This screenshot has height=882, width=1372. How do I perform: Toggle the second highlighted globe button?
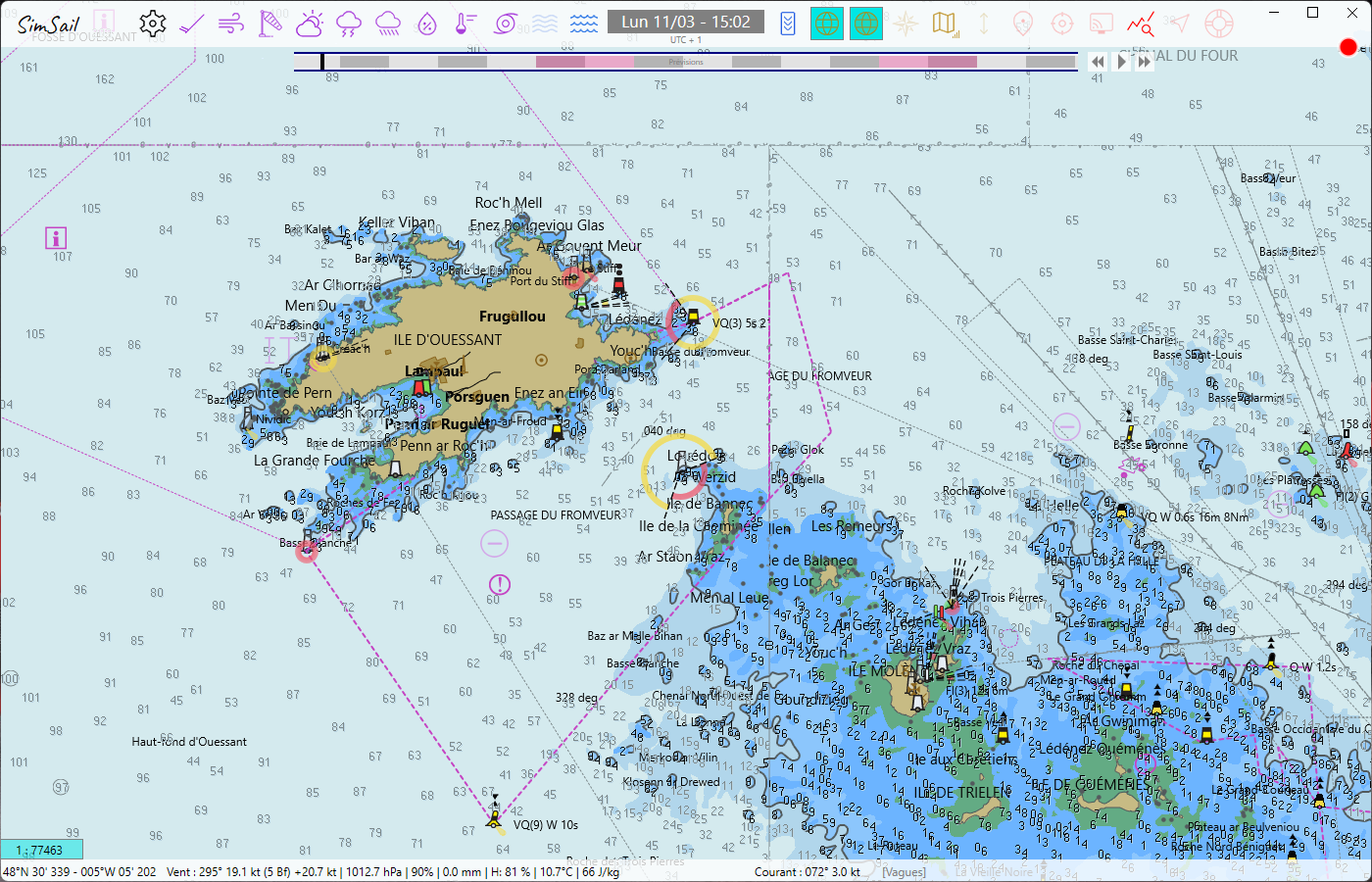click(x=866, y=24)
